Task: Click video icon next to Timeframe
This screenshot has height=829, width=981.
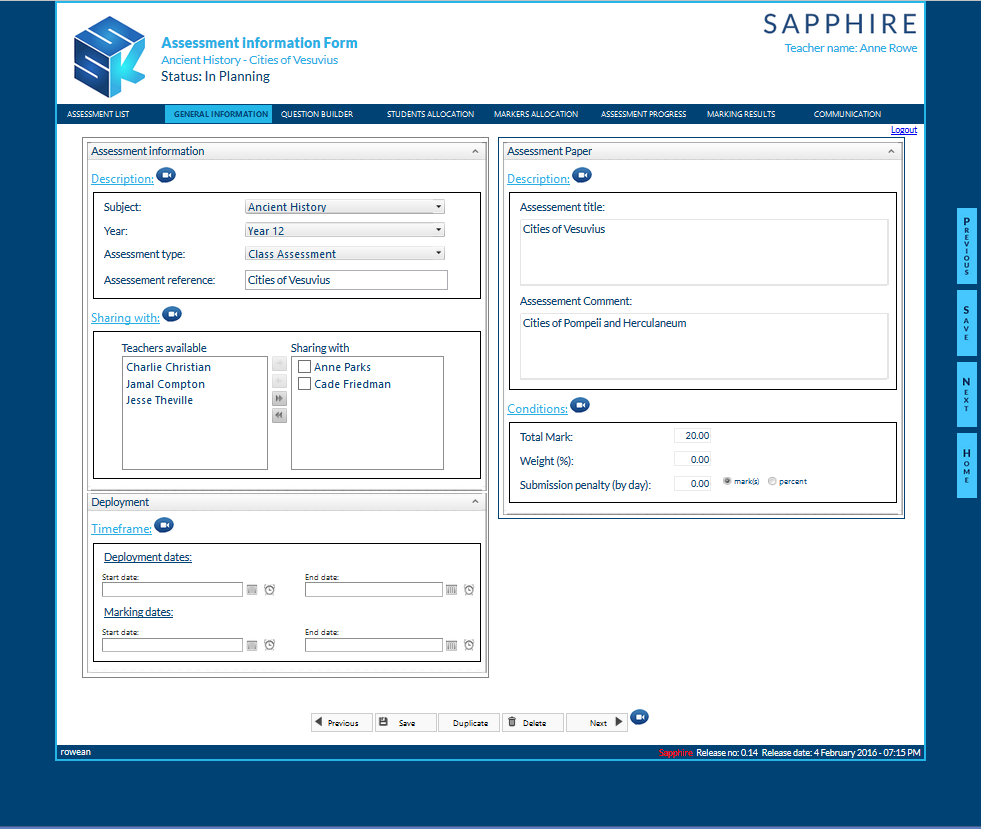Action: pos(164,526)
